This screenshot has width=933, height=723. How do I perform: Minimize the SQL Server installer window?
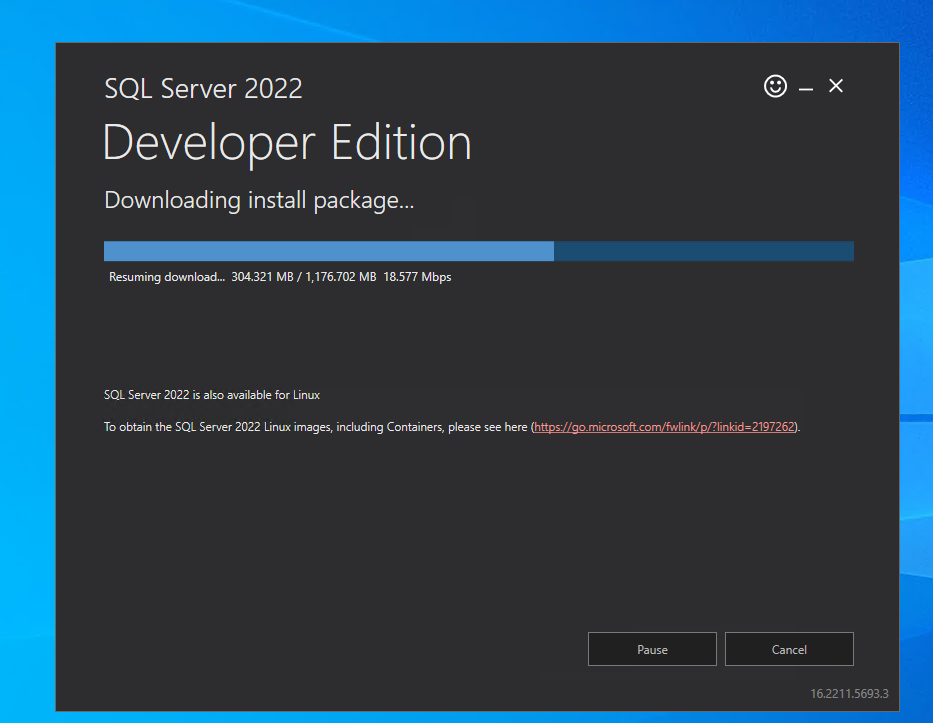(x=806, y=86)
